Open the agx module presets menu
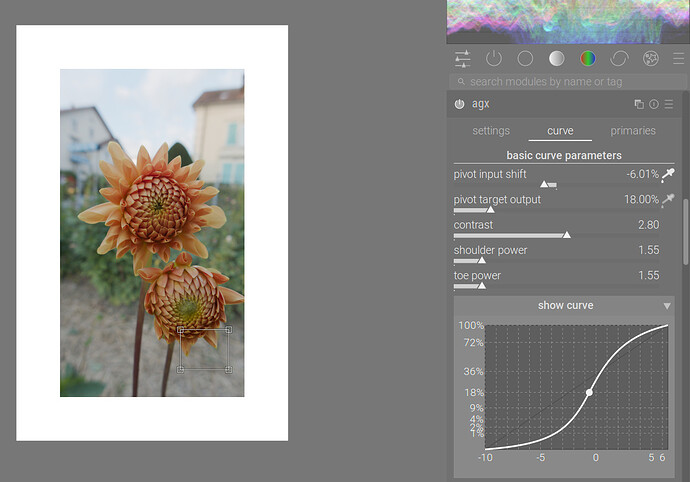Viewport: 690px width, 482px height. (x=669, y=104)
